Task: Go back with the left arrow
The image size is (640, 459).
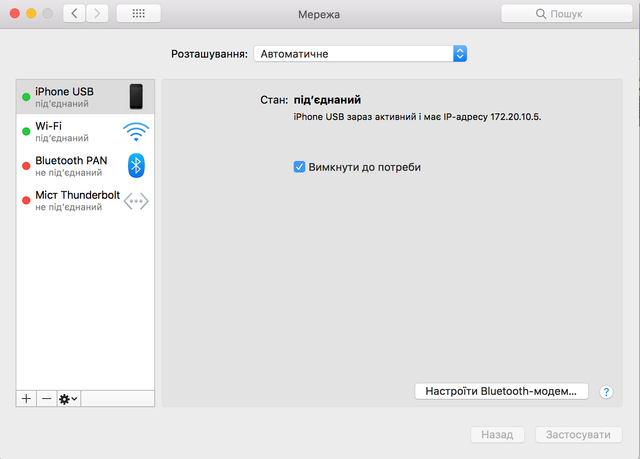Action: tap(75, 14)
